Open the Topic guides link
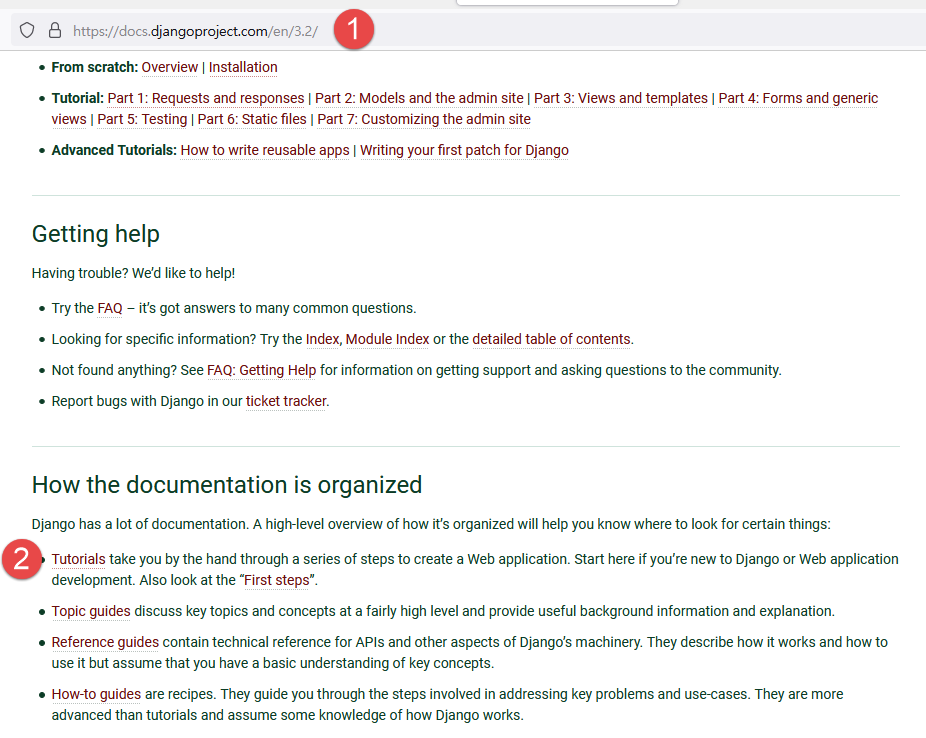Image resolution: width=926 pixels, height=738 pixels. point(91,611)
